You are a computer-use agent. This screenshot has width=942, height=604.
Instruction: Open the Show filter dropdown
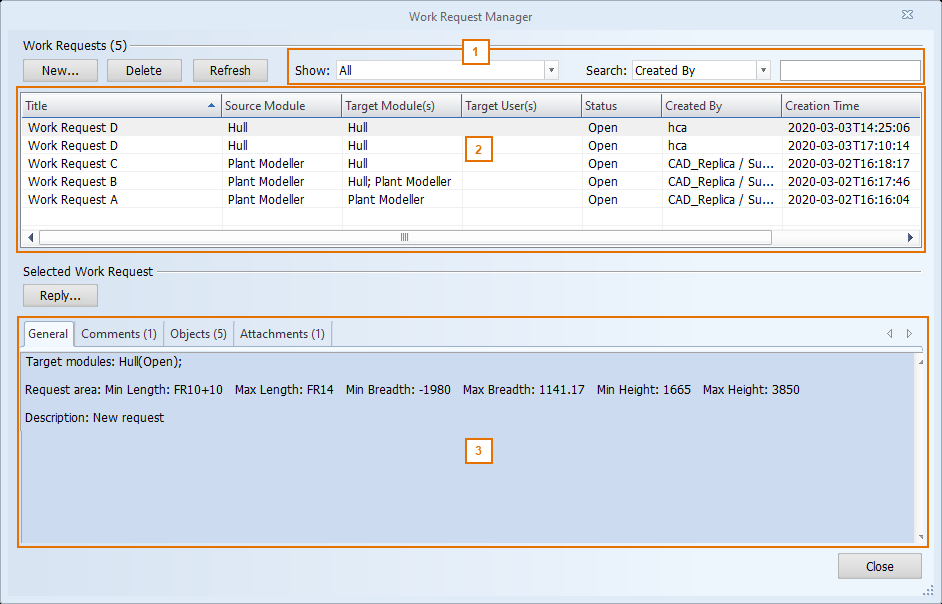[551, 71]
